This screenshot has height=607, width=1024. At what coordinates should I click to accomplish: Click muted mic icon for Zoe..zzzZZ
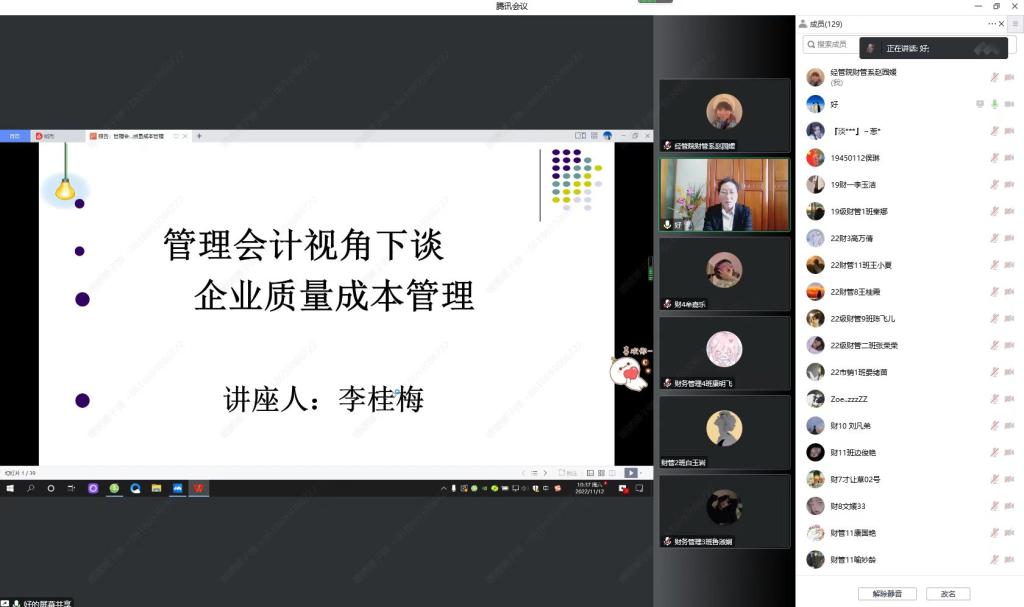[994, 399]
